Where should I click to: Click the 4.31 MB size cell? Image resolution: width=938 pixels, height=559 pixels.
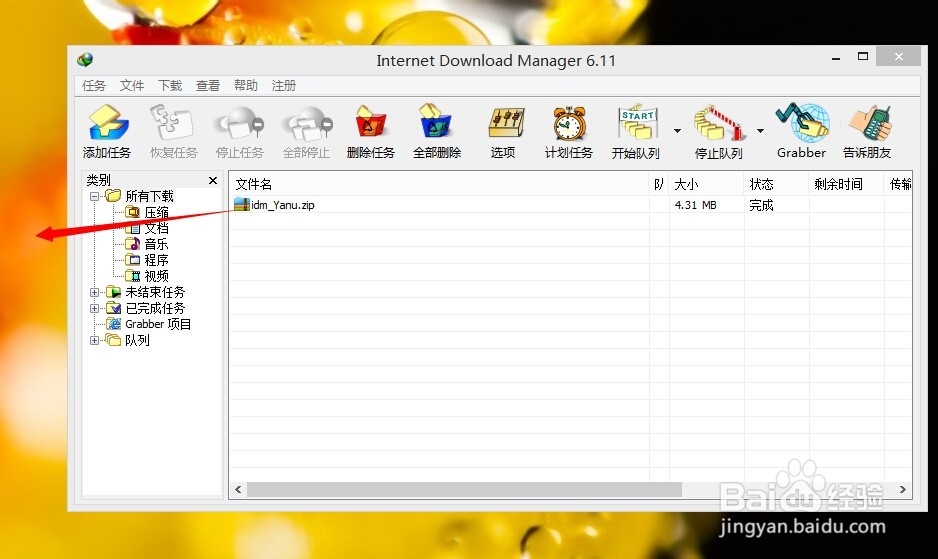695,205
